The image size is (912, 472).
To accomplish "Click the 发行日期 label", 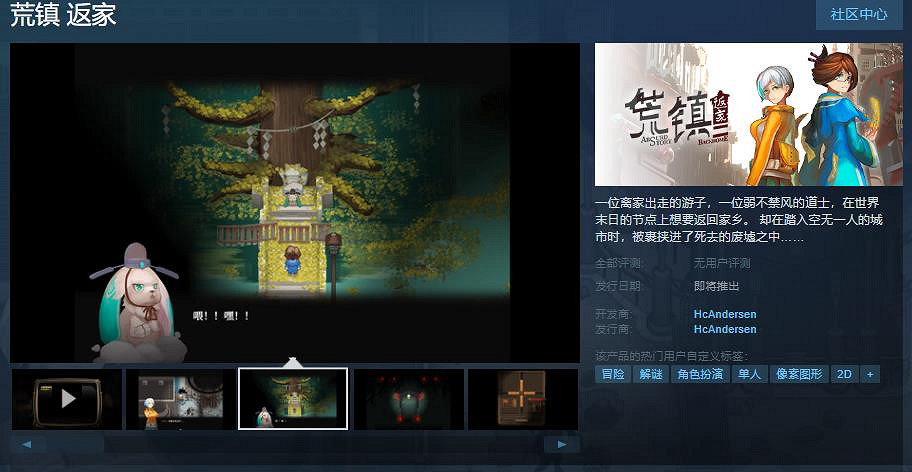I will (618, 286).
